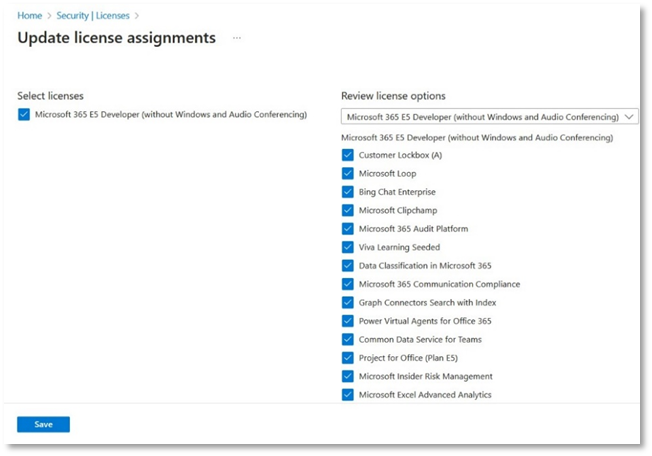This screenshot has width=652, height=456.
Task: Toggle Project for Office (Plan E5)
Action: click(x=348, y=358)
